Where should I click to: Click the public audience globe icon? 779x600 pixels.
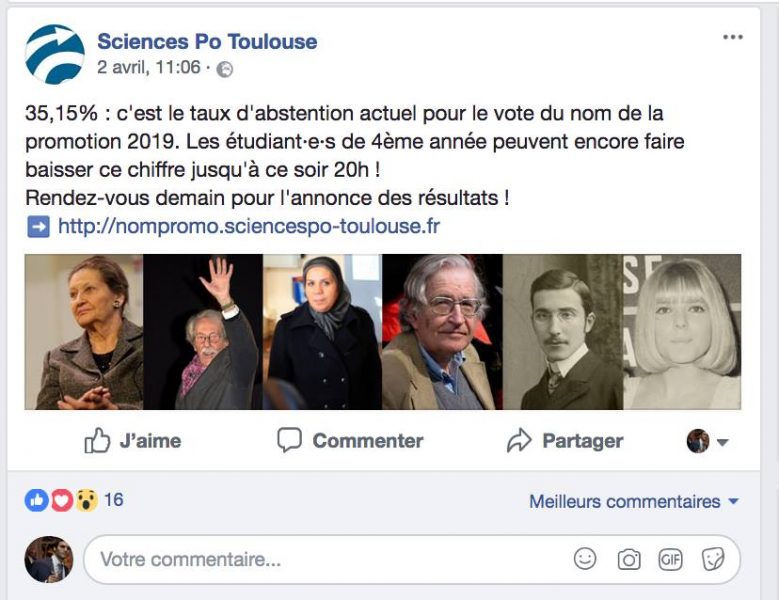[x=225, y=70]
